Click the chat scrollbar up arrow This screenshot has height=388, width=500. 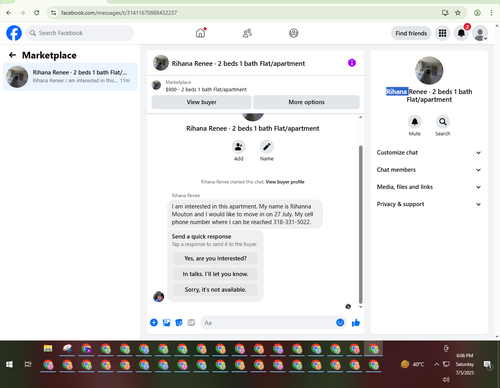tap(360, 117)
